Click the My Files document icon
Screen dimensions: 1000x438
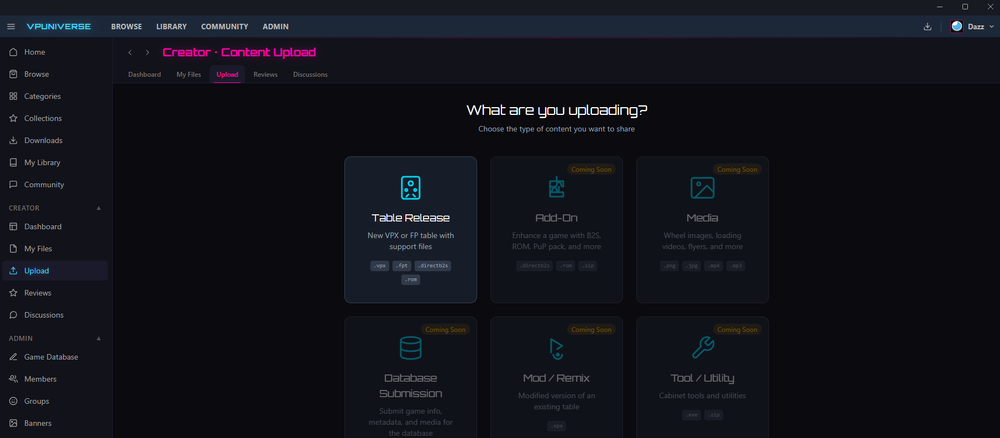tap(13, 249)
